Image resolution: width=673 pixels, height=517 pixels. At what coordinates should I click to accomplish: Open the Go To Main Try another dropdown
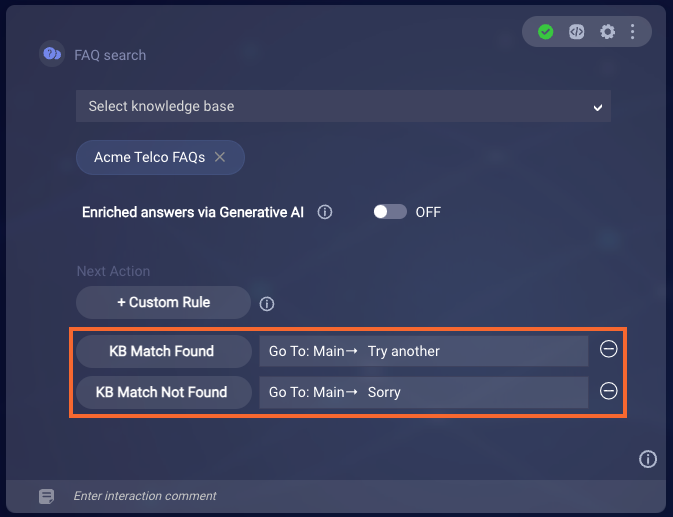[x=424, y=351]
